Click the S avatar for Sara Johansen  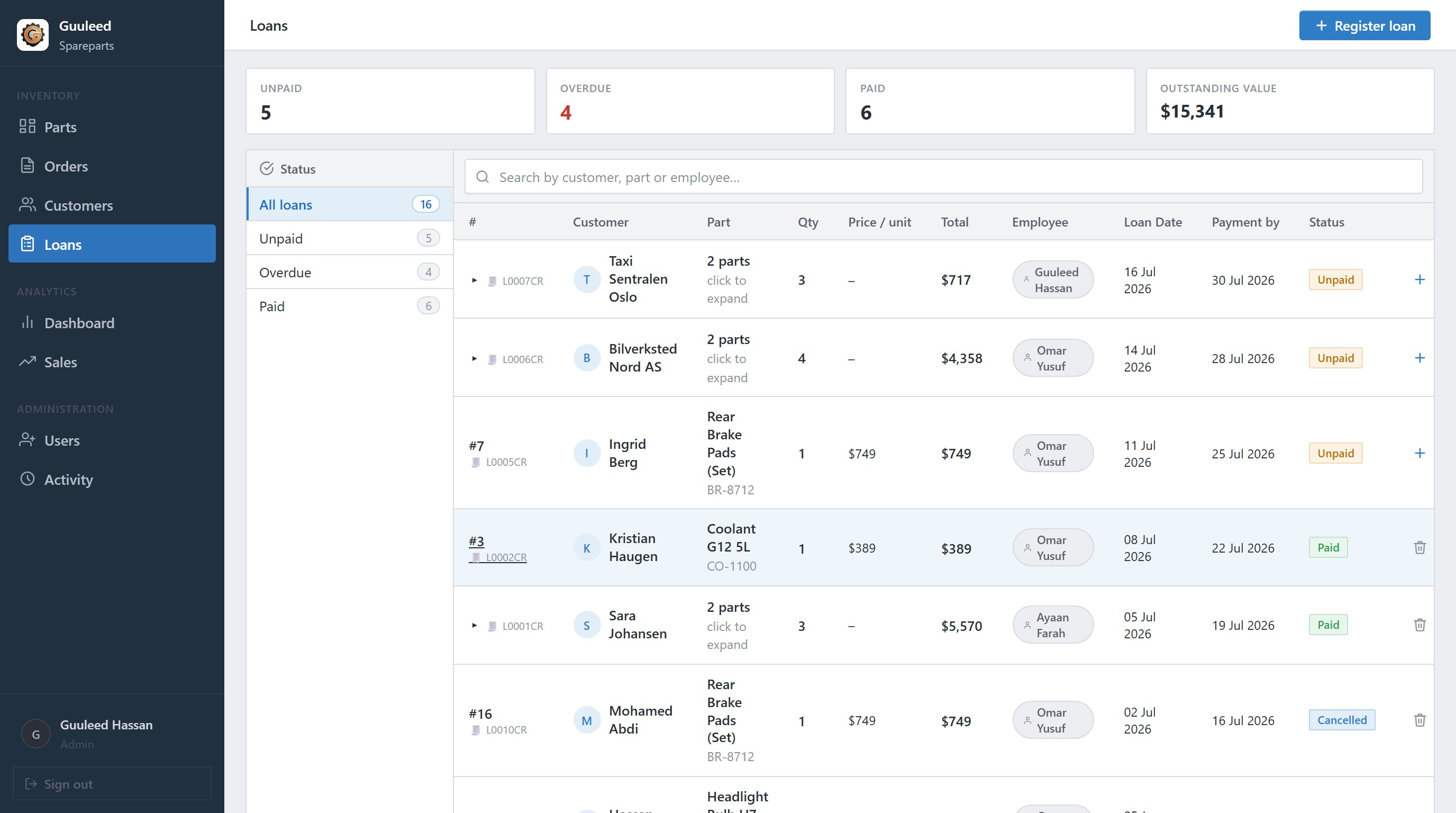pyautogui.click(x=587, y=625)
